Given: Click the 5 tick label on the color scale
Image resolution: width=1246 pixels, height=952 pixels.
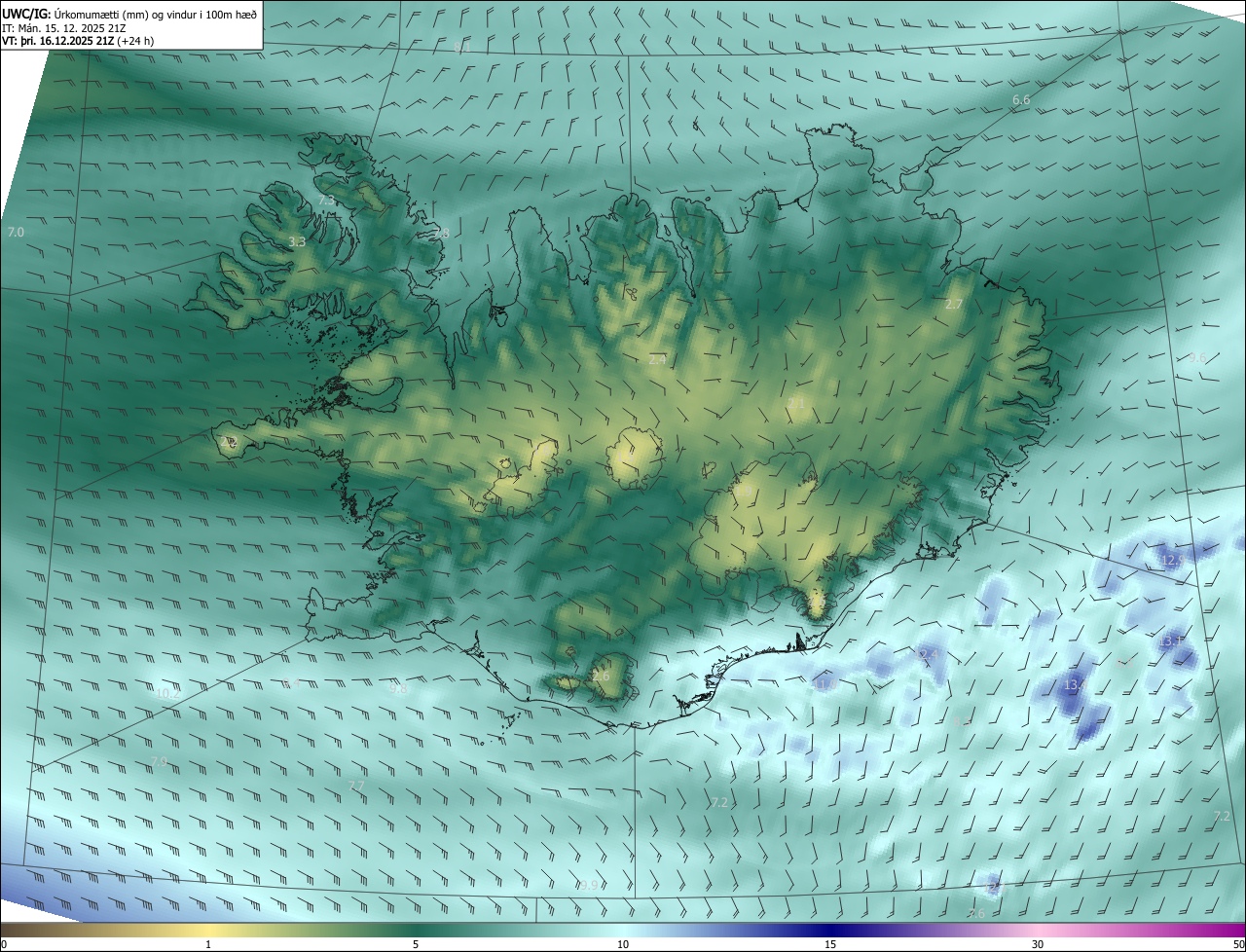Looking at the screenshot, I should 416,944.
